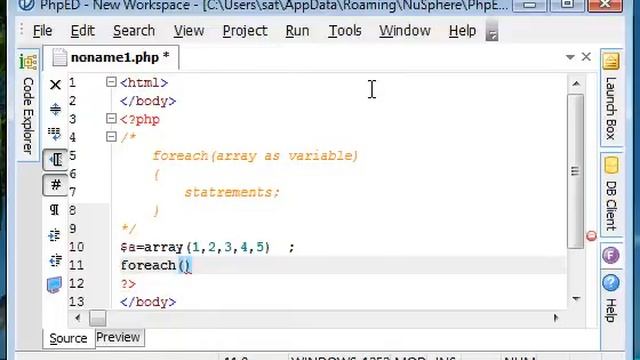
Task: Click the '</body>' tag on line 13
Action: [148, 302]
